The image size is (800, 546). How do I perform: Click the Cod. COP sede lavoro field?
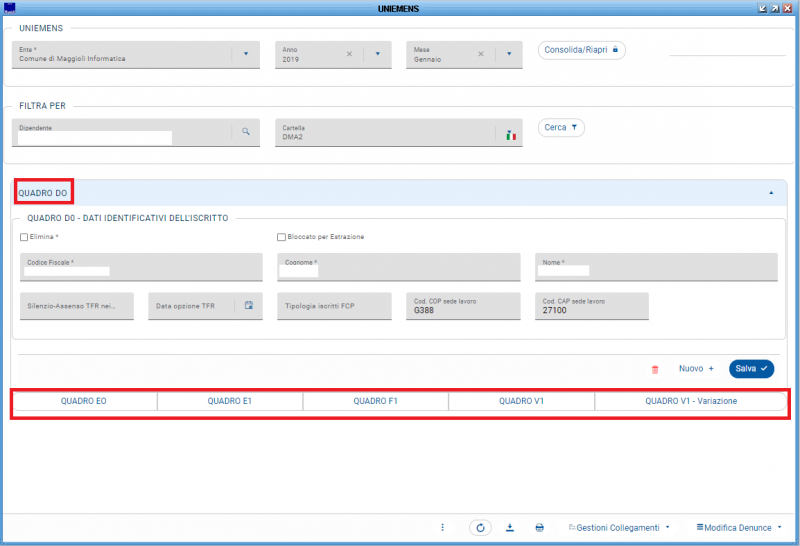[463, 306]
